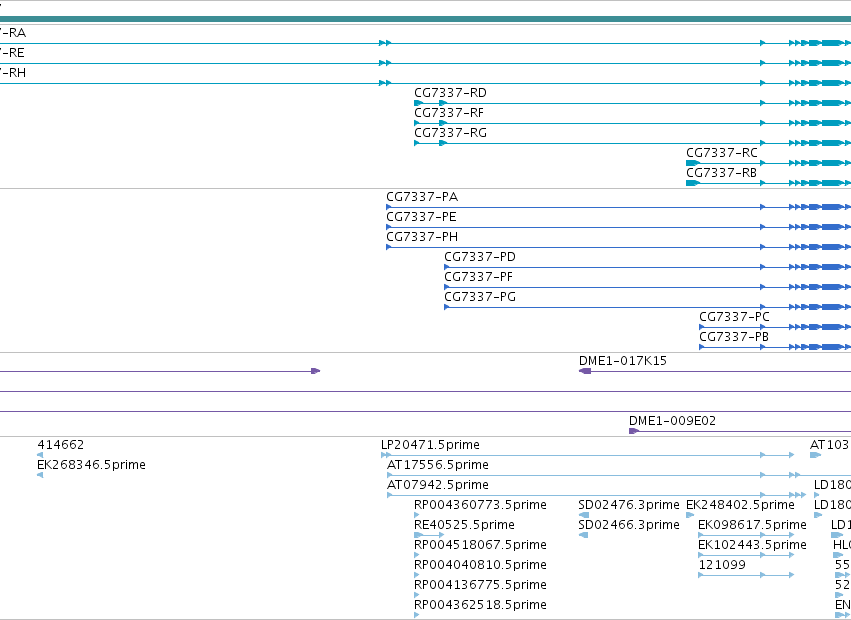Select transcript label CG7337-RC
The width and height of the screenshot is (851, 620).
tap(721, 153)
